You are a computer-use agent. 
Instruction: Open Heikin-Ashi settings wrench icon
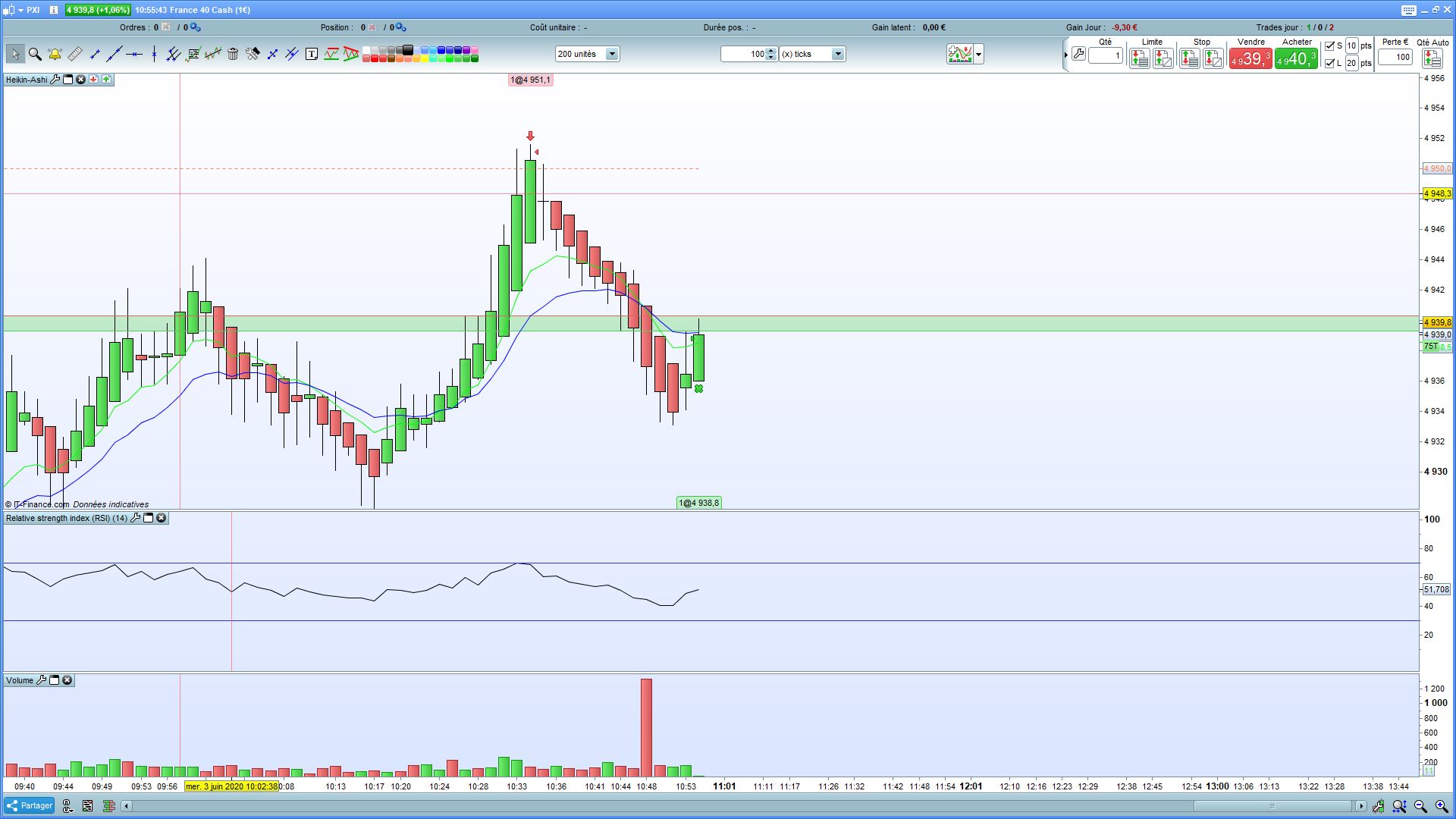[x=55, y=79]
